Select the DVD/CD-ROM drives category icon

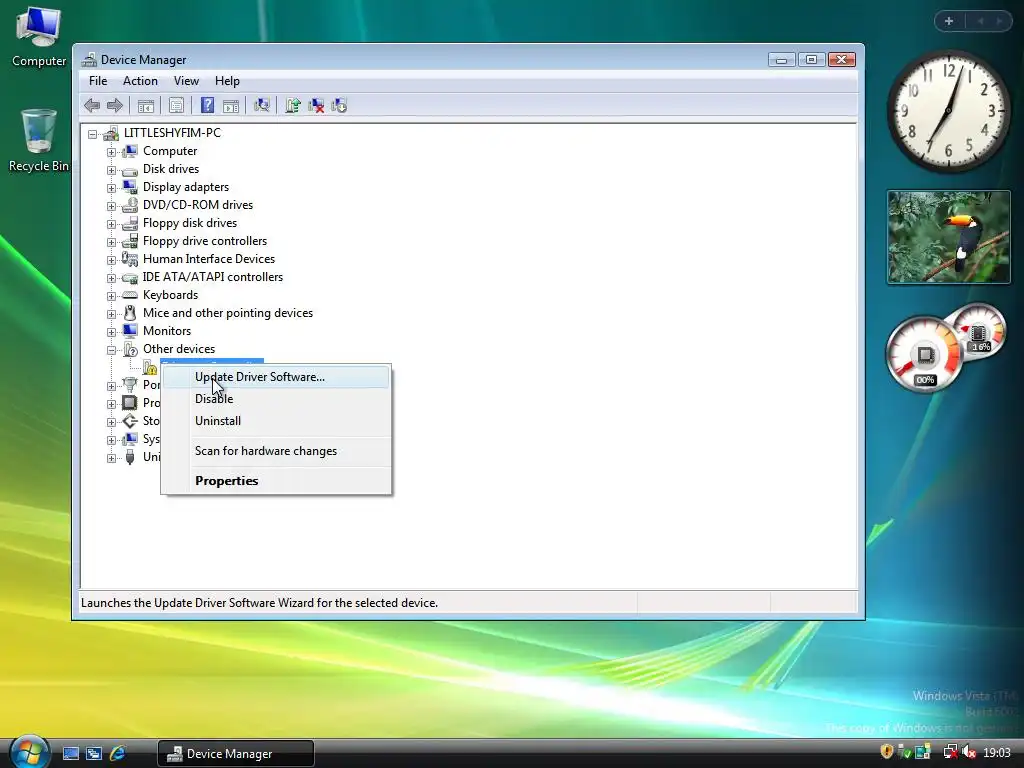coord(130,205)
